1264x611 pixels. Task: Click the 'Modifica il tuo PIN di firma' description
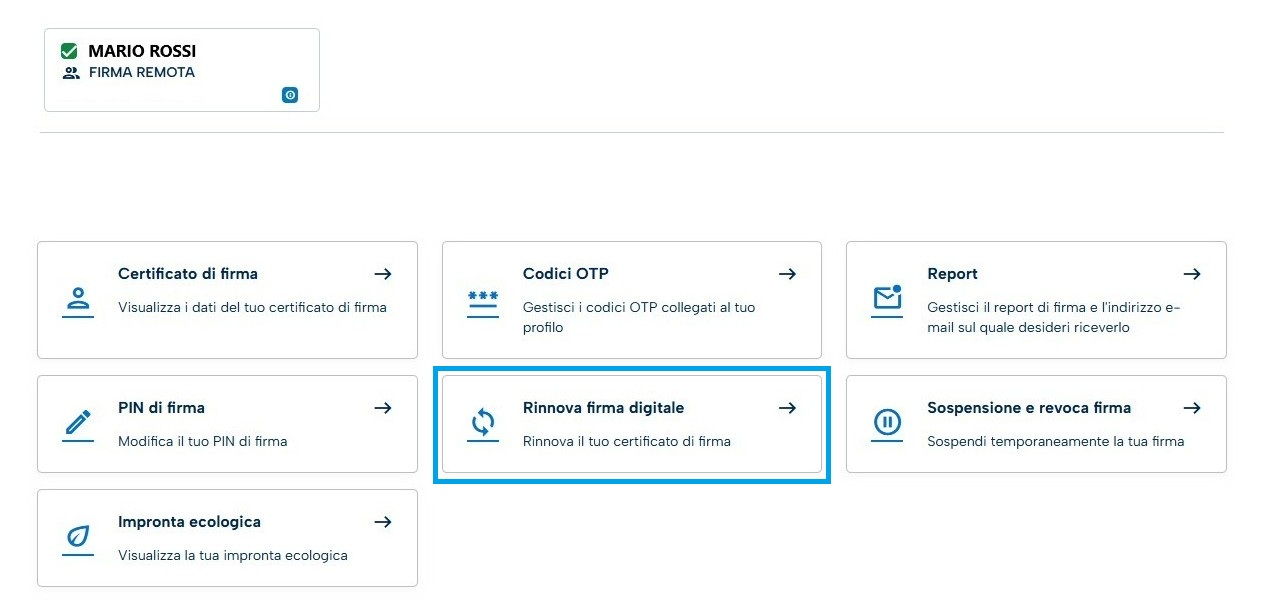(x=202, y=441)
